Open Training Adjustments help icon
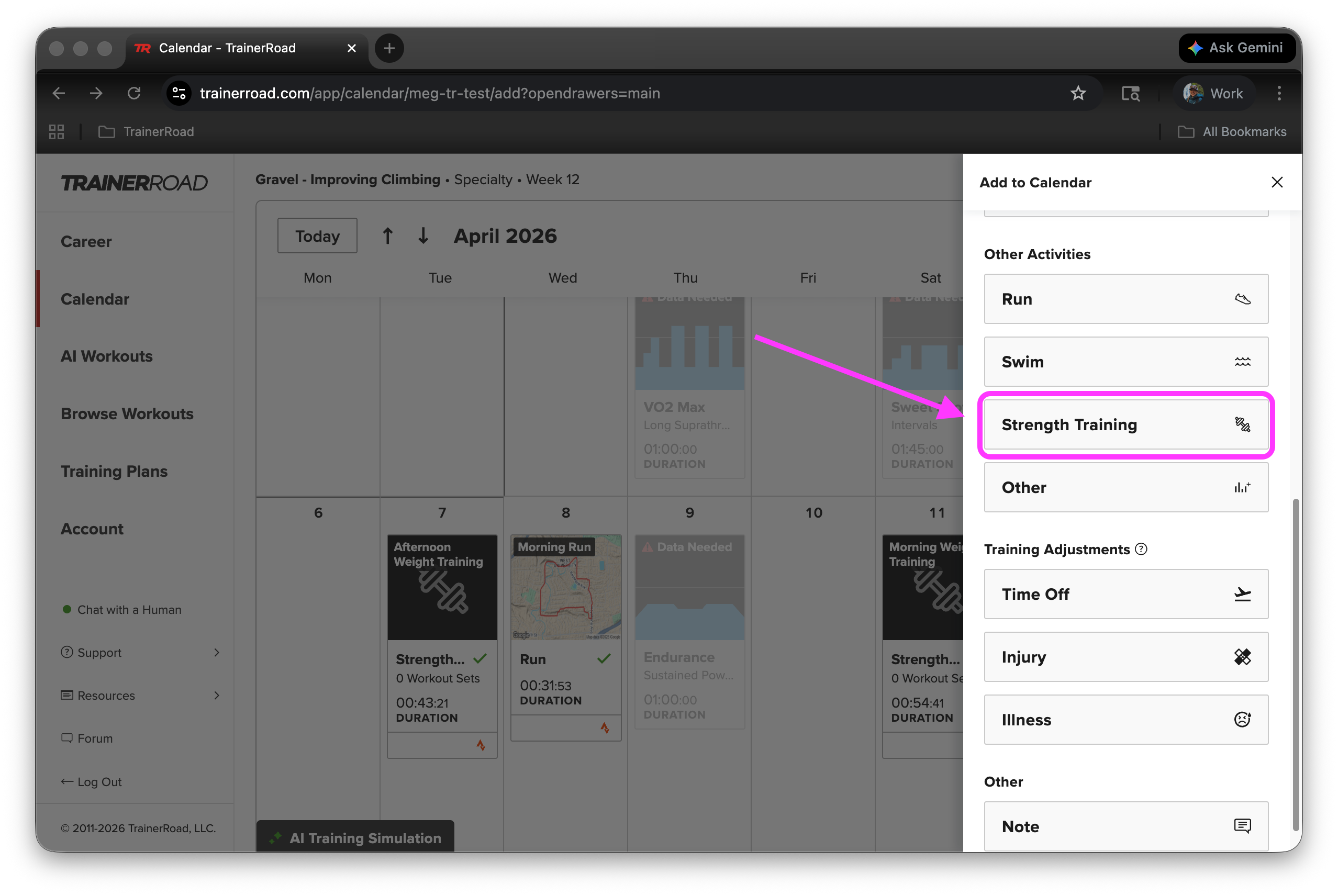The width and height of the screenshot is (1338, 896). 1141,549
